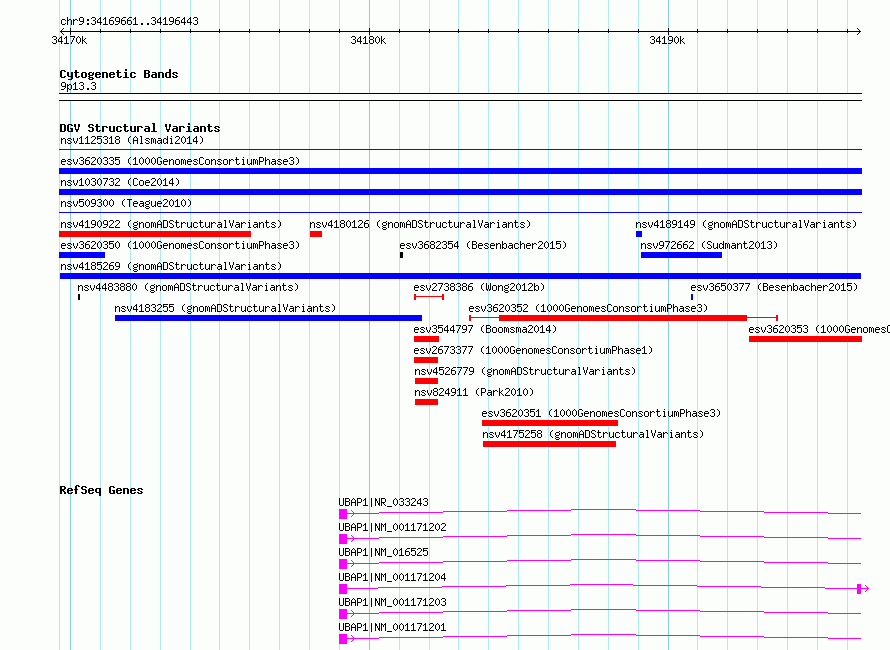This screenshot has height=650, width=890.
Task: Open nsv4526779 gnomAD variant label
Action: (x=525, y=371)
